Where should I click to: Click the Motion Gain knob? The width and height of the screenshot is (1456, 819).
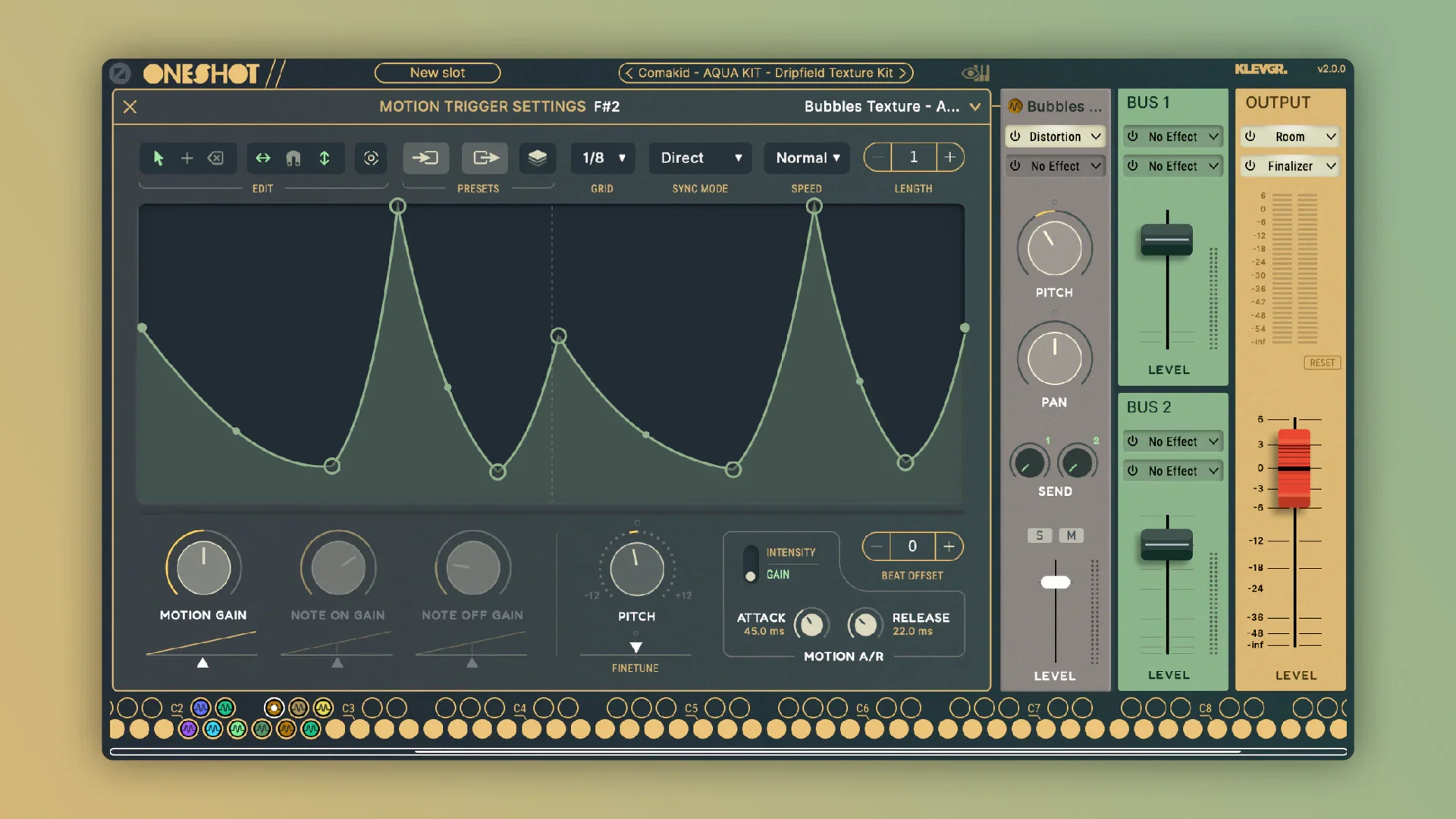(x=203, y=567)
